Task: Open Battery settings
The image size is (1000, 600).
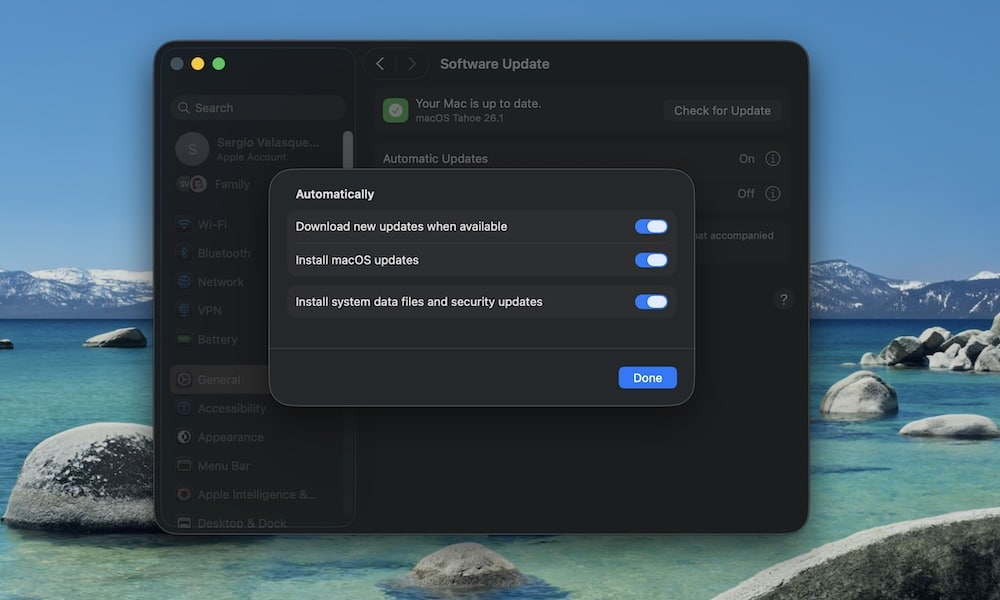Action: 213,339
